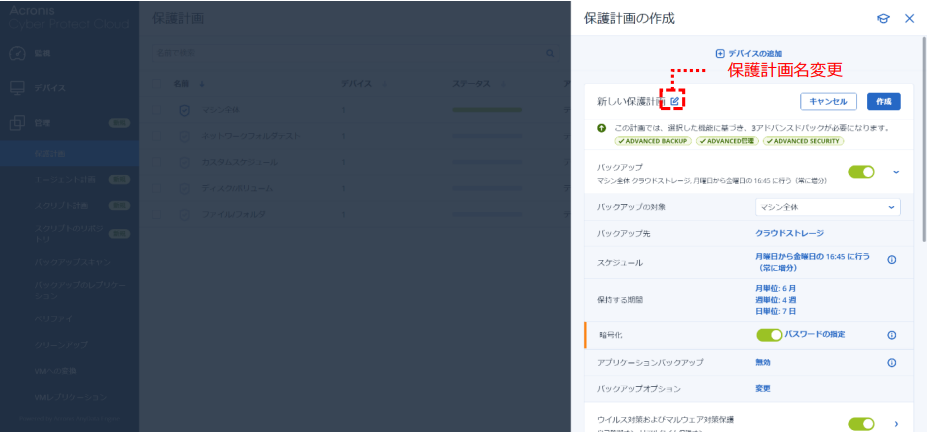Open info icon for アプリケーションバックアップ
927x432 pixels.
[891, 362]
